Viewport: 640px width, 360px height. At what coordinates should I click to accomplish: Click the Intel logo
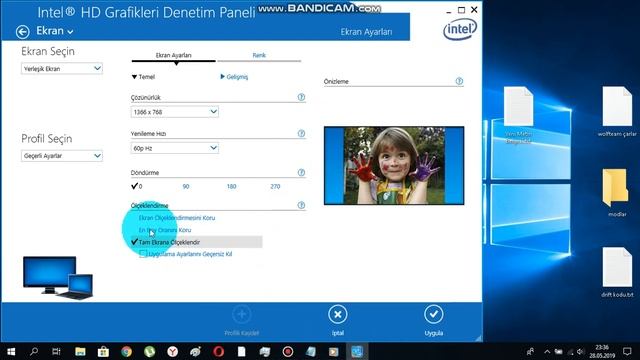[460, 30]
